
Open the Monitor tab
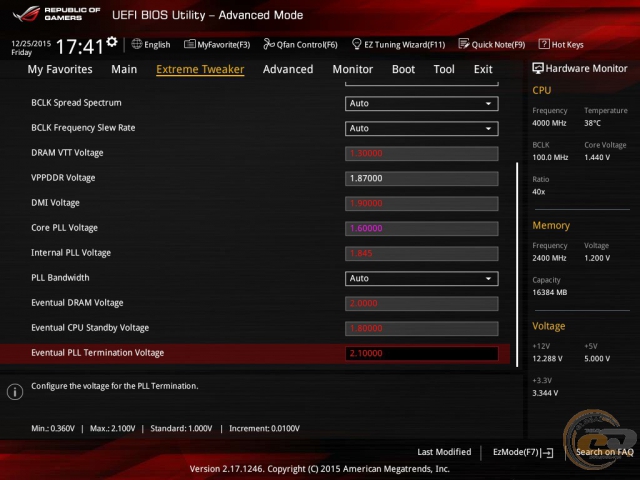(353, 69)
